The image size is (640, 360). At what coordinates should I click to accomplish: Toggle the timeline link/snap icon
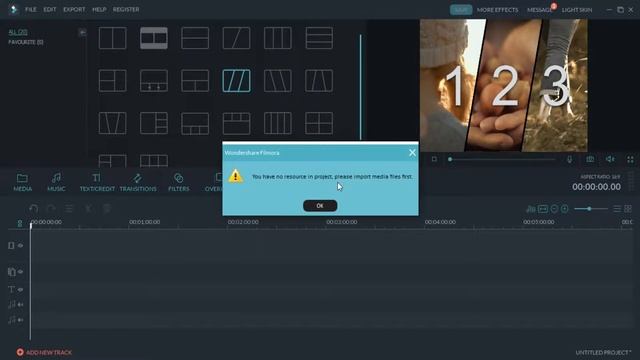coord(20,223)
